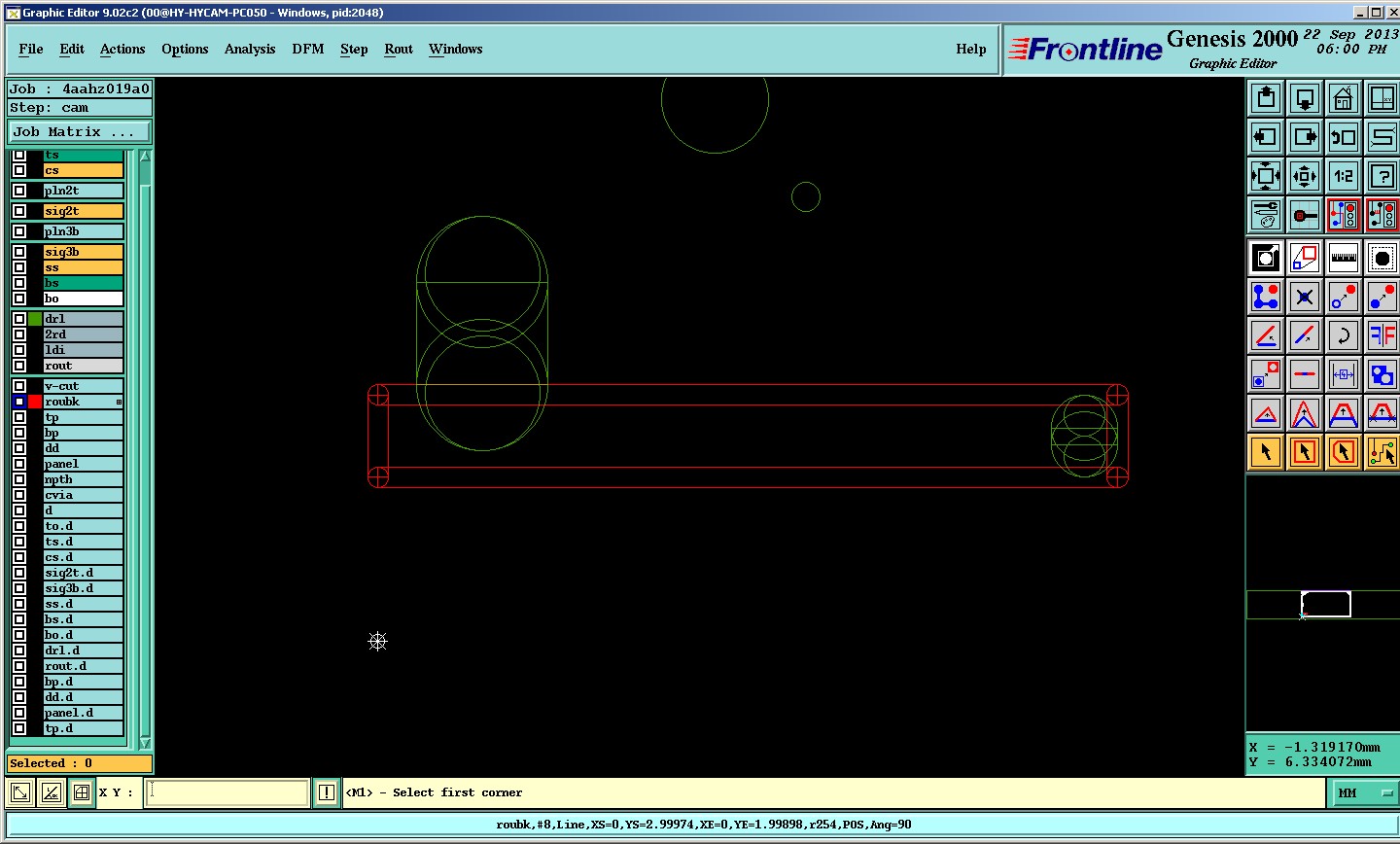Click the black circle on white square icon

pyautogui.click(x=1266, y=258)
